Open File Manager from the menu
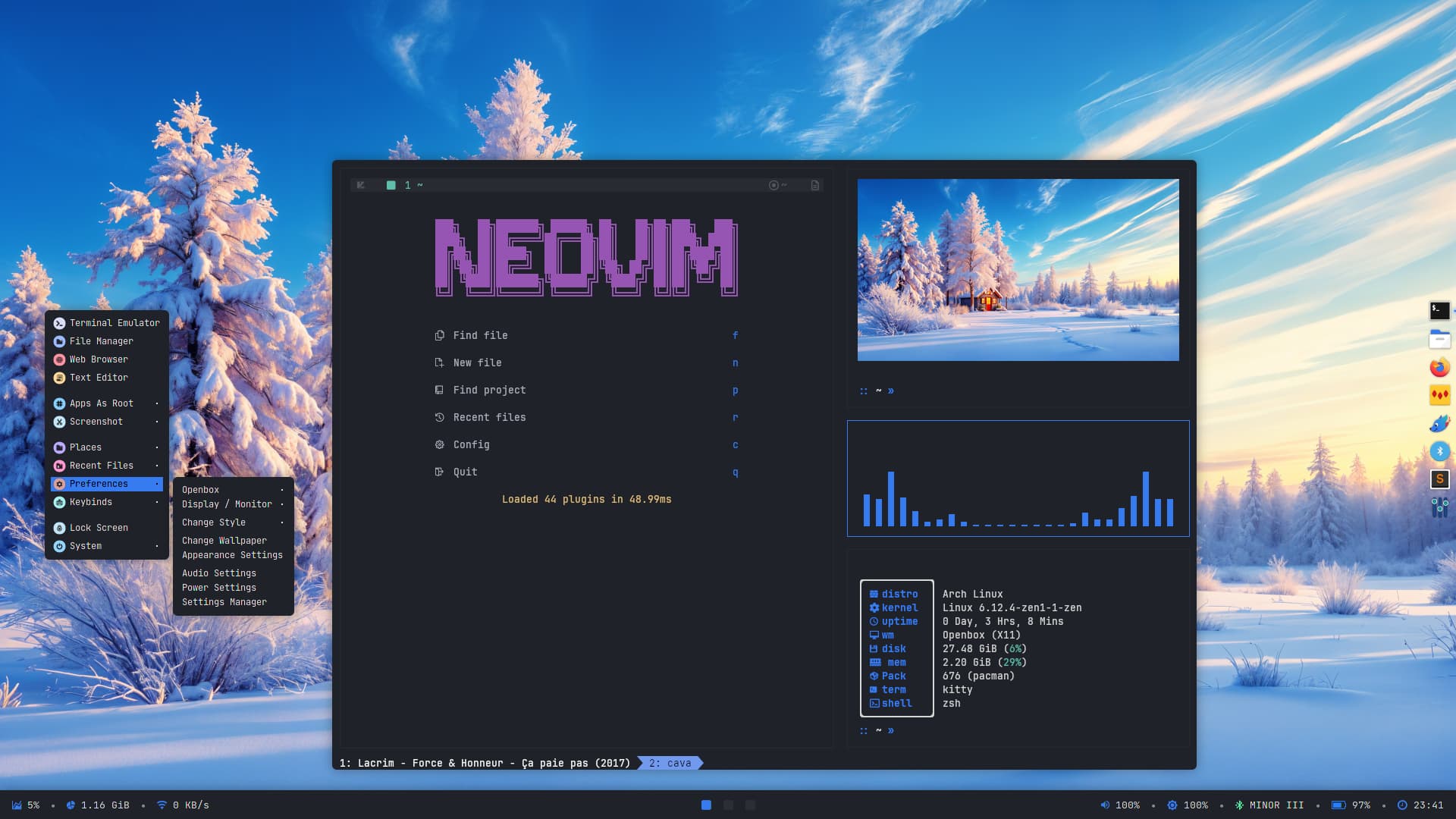The image size is (1456, 819). [x=107, y=341]
